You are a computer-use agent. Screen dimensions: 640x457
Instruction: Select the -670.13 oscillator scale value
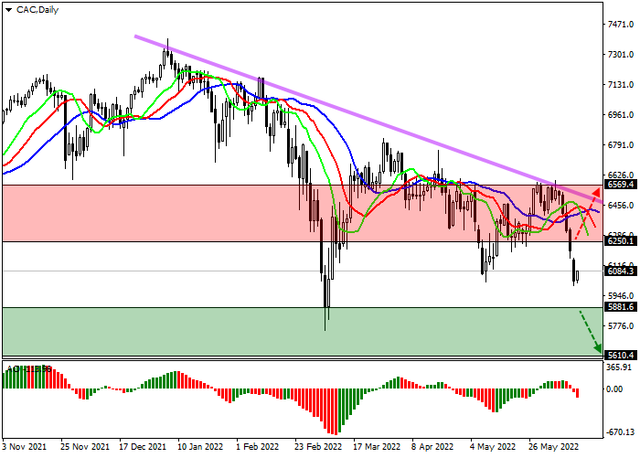pyautogui.click(x=620, y=432)
